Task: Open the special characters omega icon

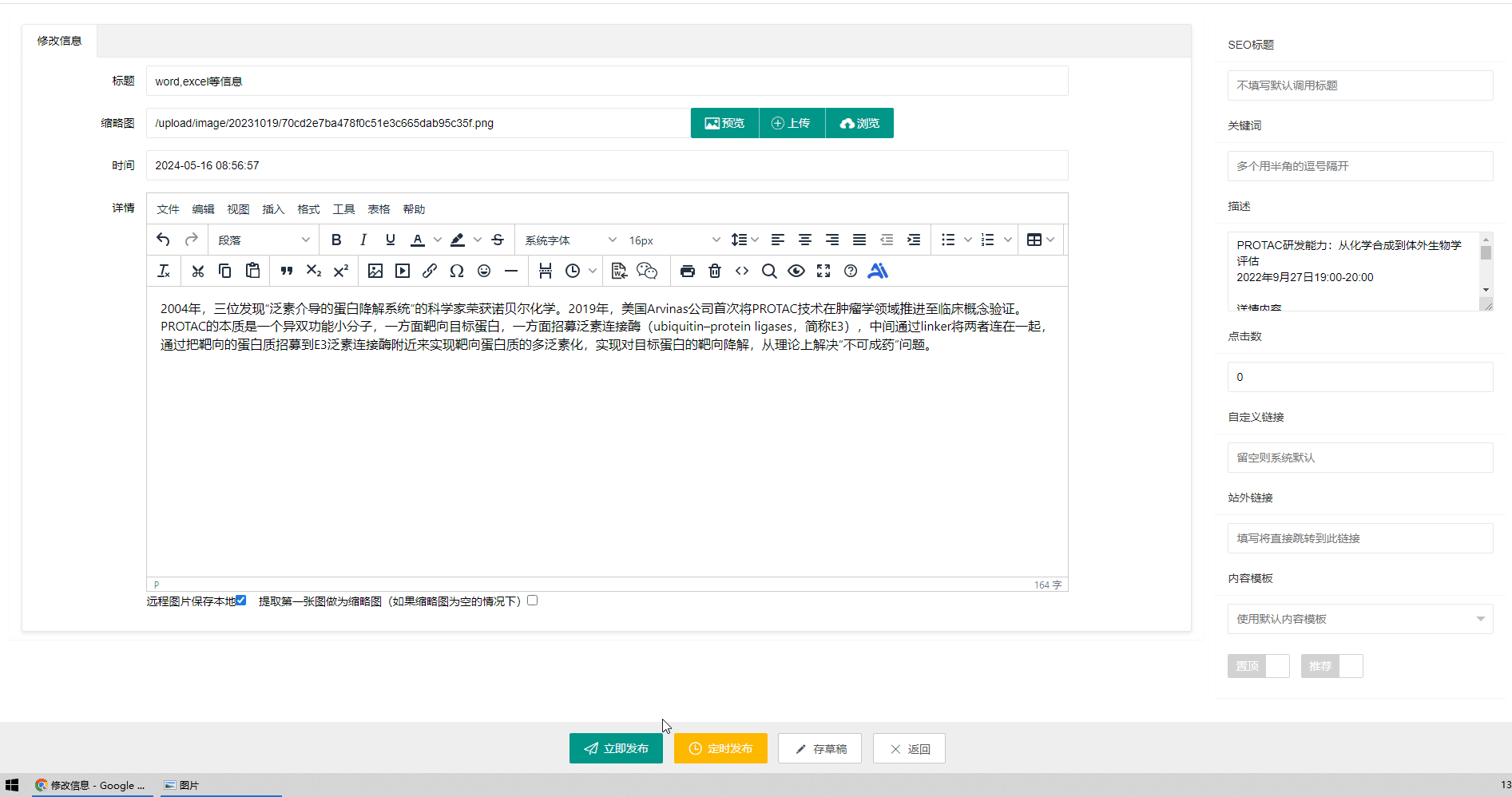Action: pyautogui.click(x=457, y=271)
